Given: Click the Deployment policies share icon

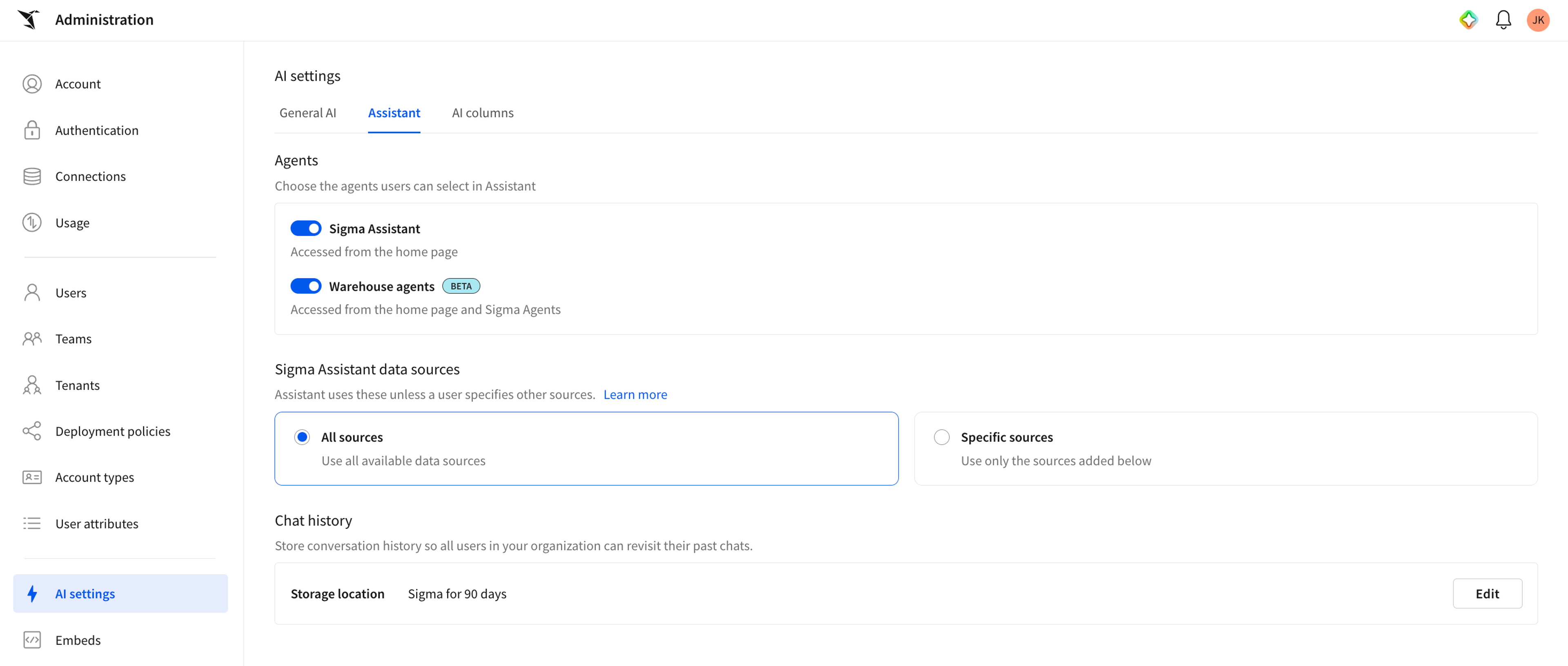Looking at the screenshot, I should [x=32, y=431].
